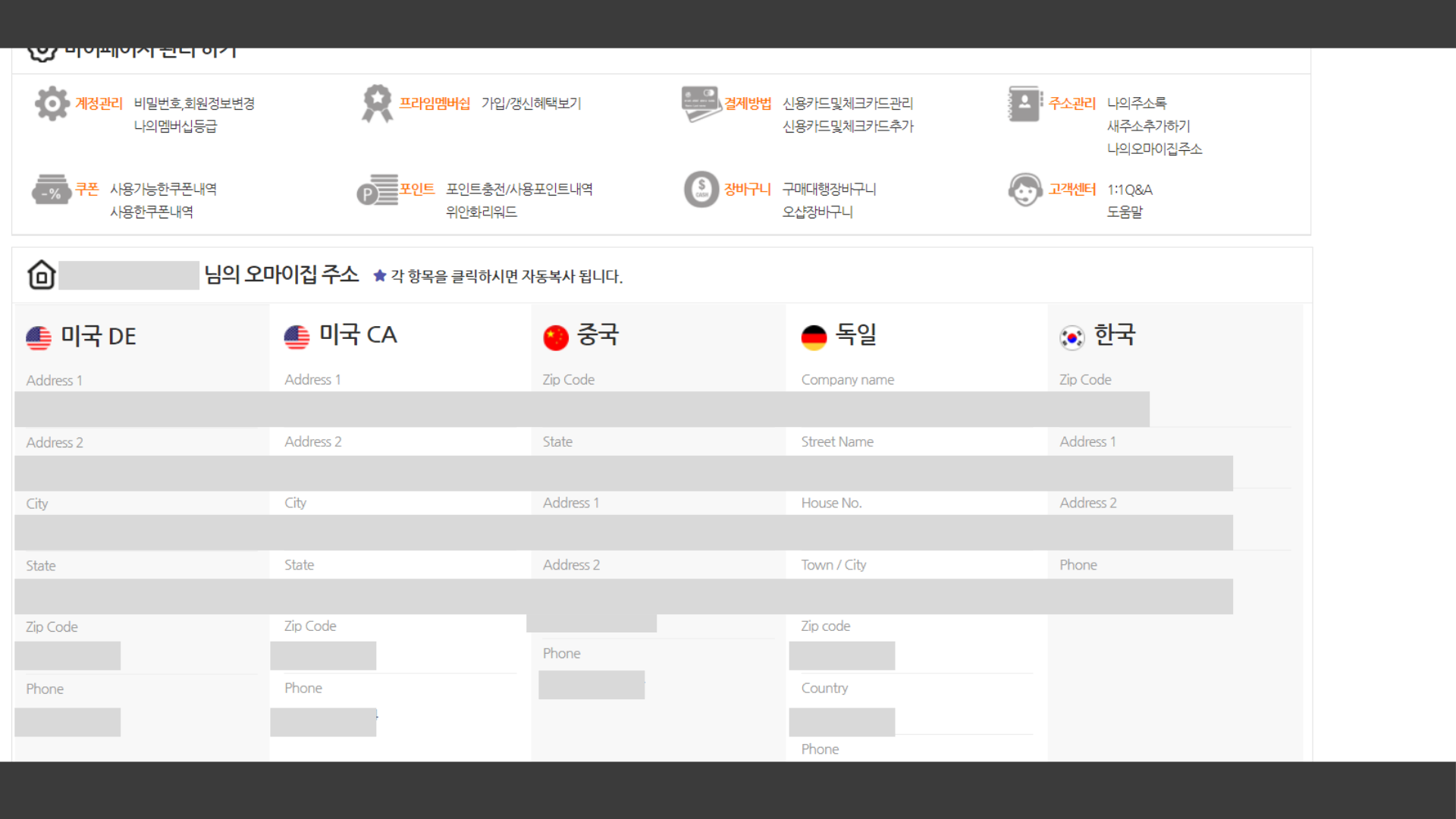Click the 결제방법 credit card icon
1456x819 pixels.
[x=701, y=104]
